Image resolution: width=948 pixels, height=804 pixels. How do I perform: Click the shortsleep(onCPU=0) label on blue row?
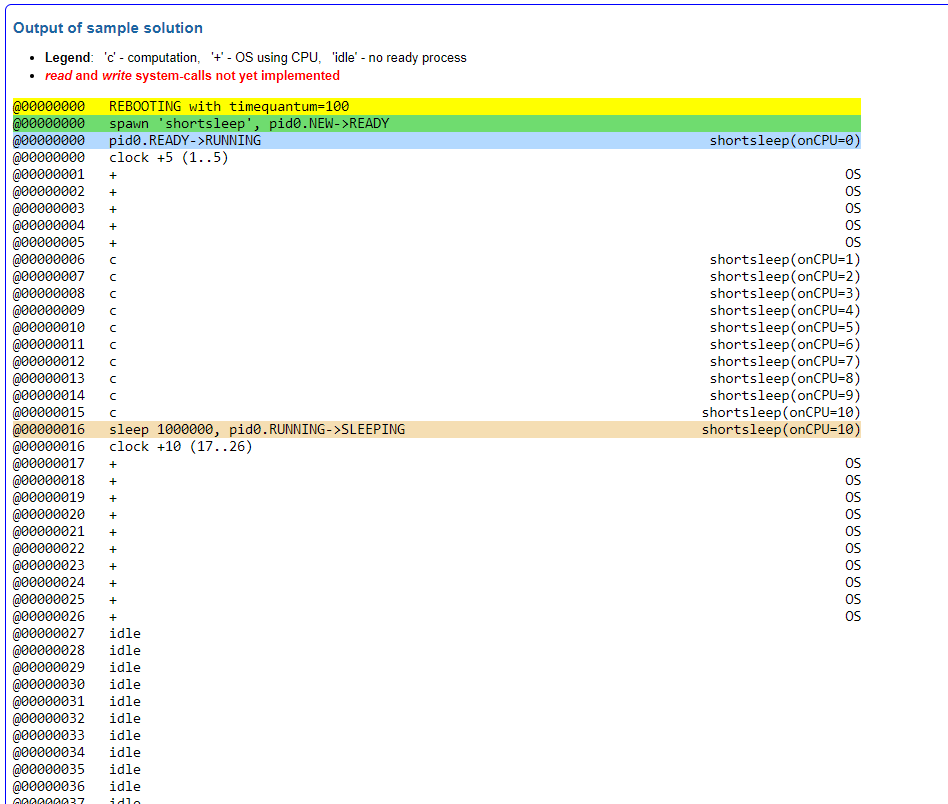point(785,140)
